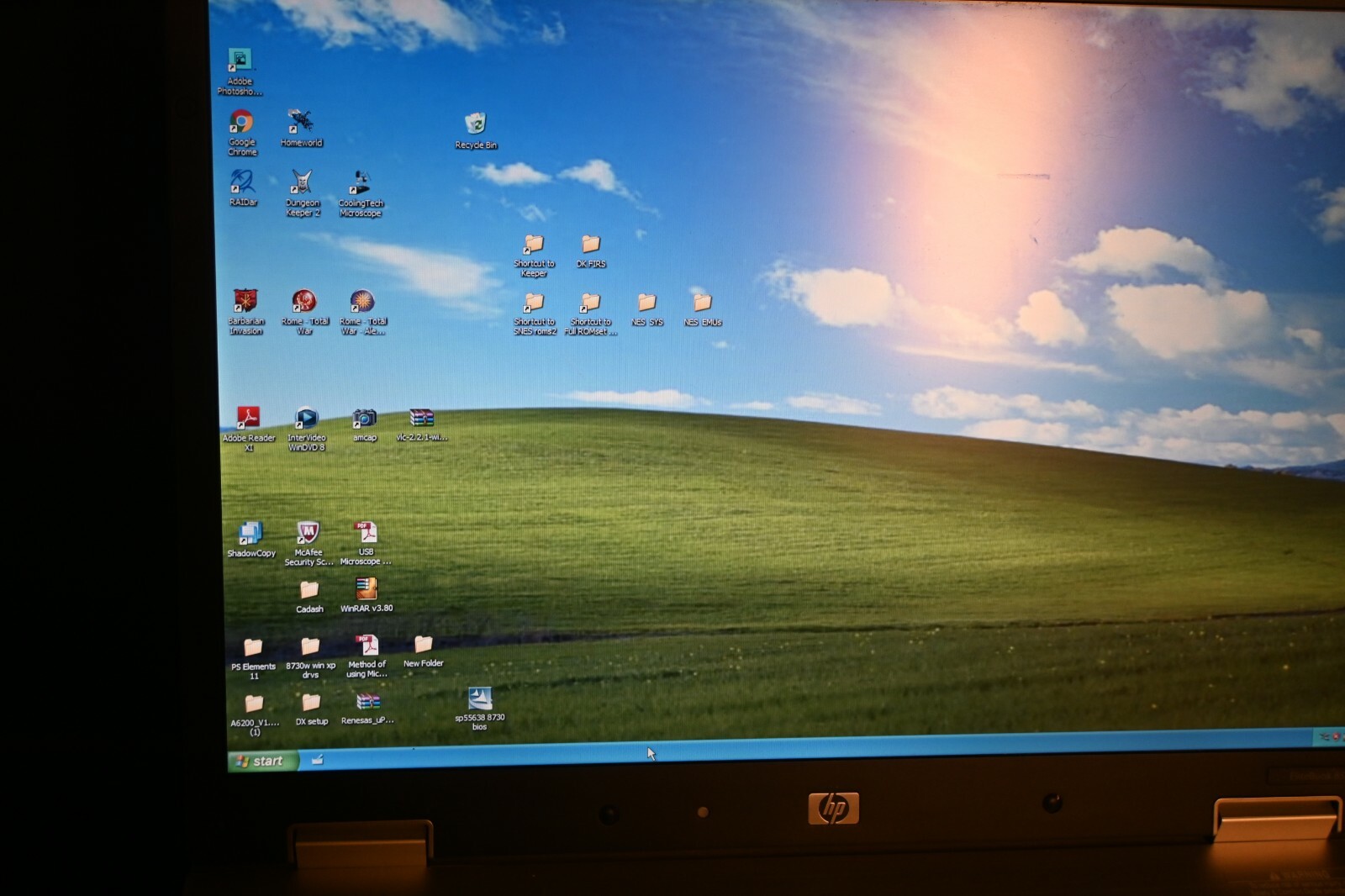Screen dimensions: 1345x896
Task: Open the Shortcut to Full ROMset folder
Action: pyautogui.click(x=591, y=314)
